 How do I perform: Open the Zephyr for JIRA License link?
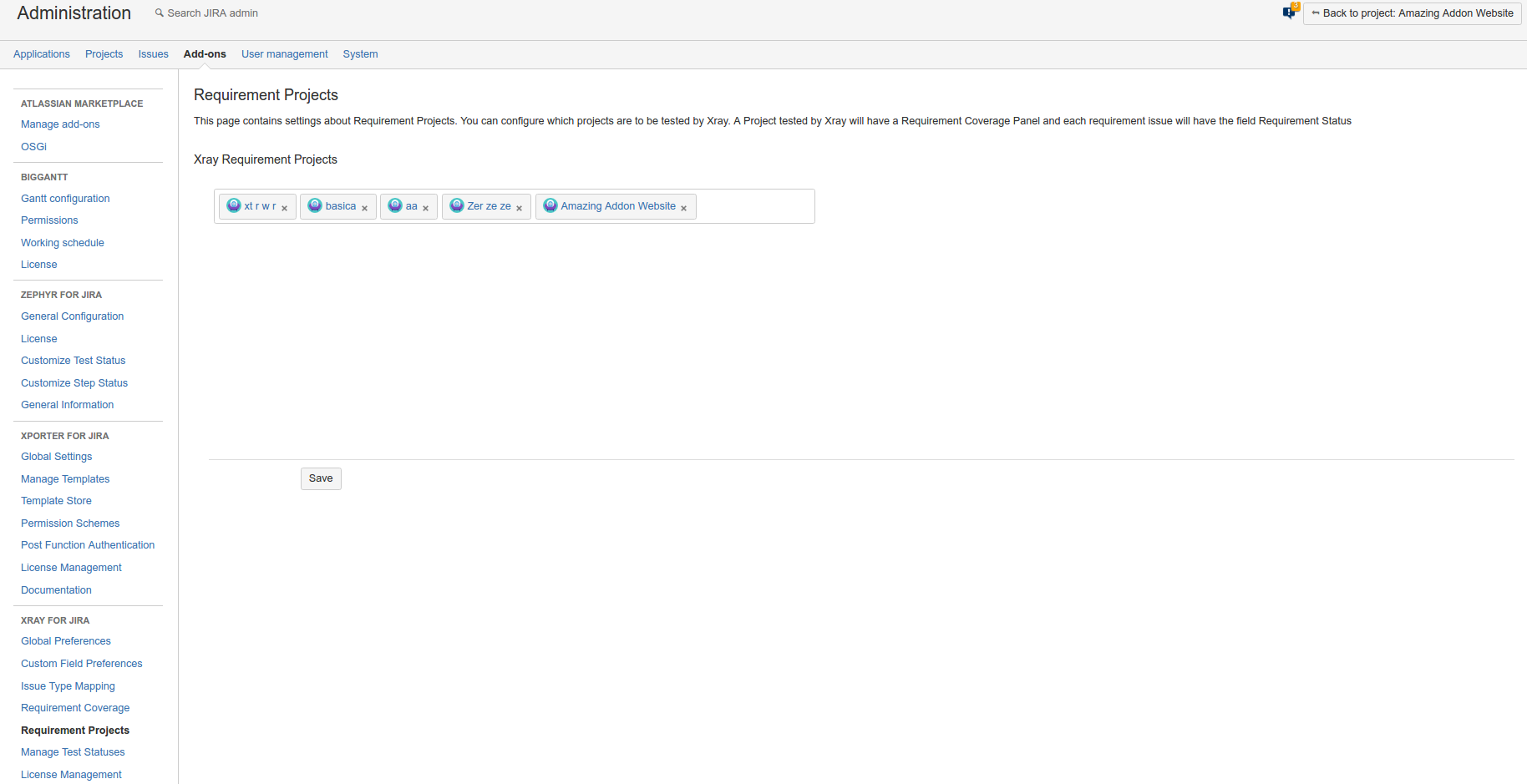[39, 339]
